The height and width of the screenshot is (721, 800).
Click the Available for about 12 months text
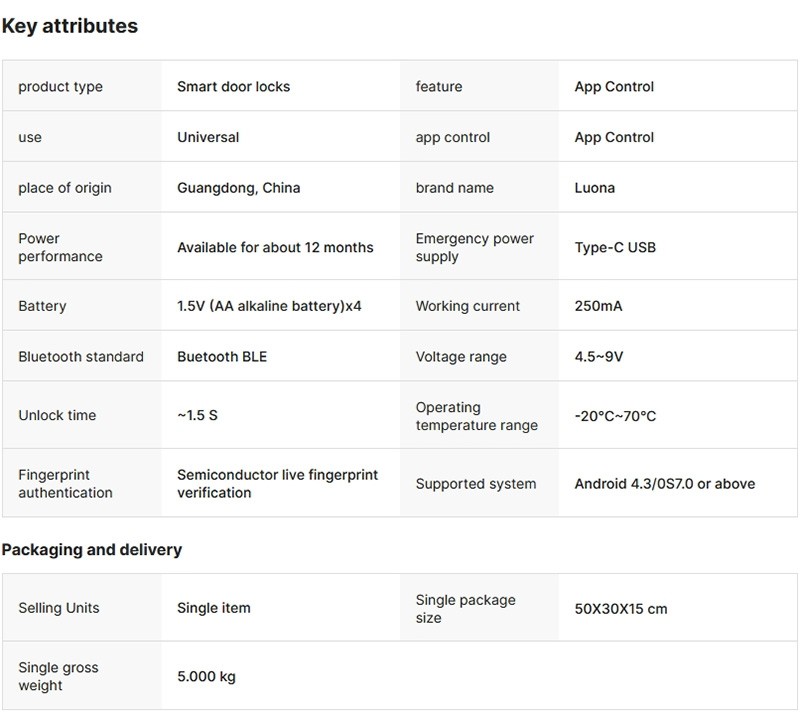click(275, 247)
